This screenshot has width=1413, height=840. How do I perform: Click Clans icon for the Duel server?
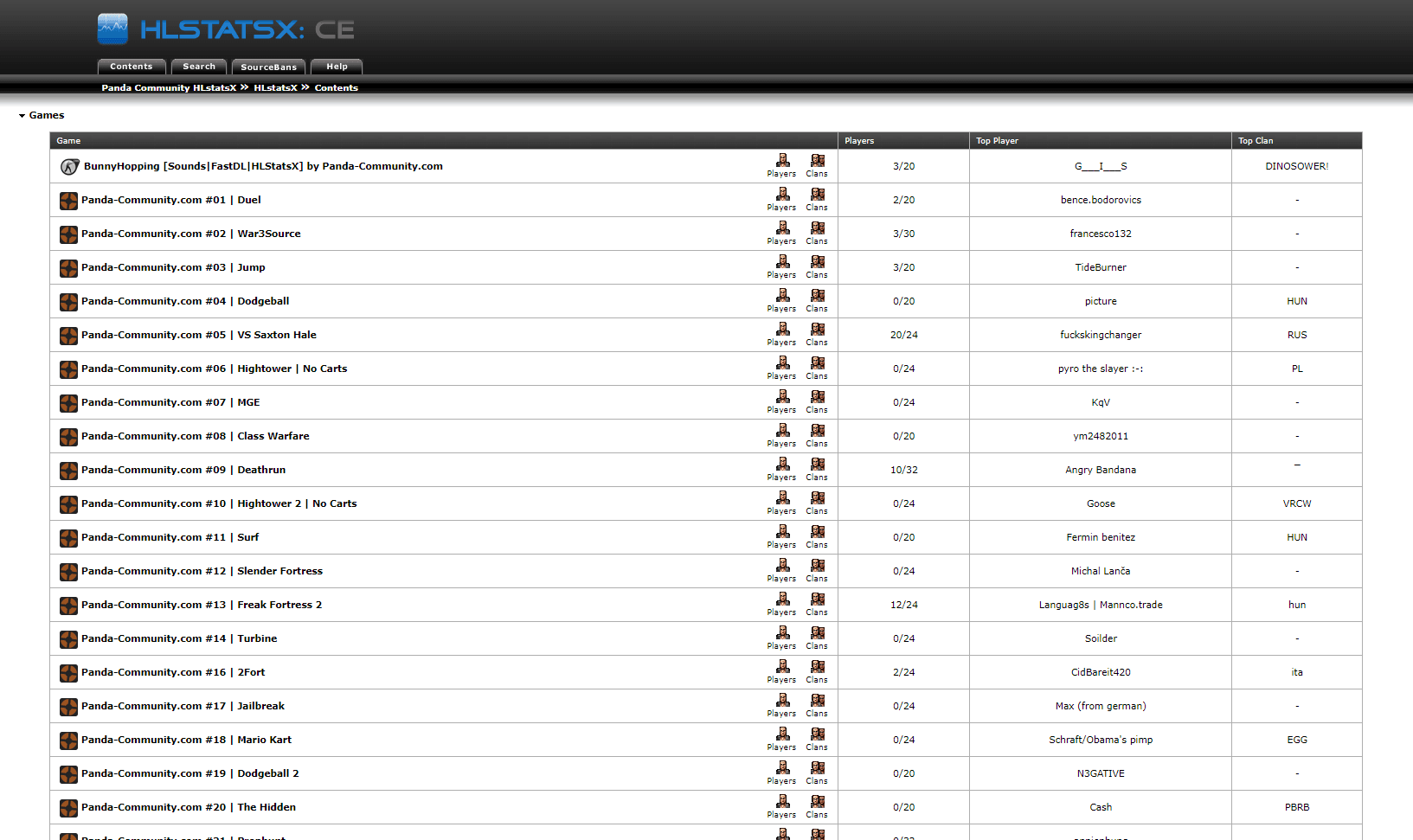point(817,198)
